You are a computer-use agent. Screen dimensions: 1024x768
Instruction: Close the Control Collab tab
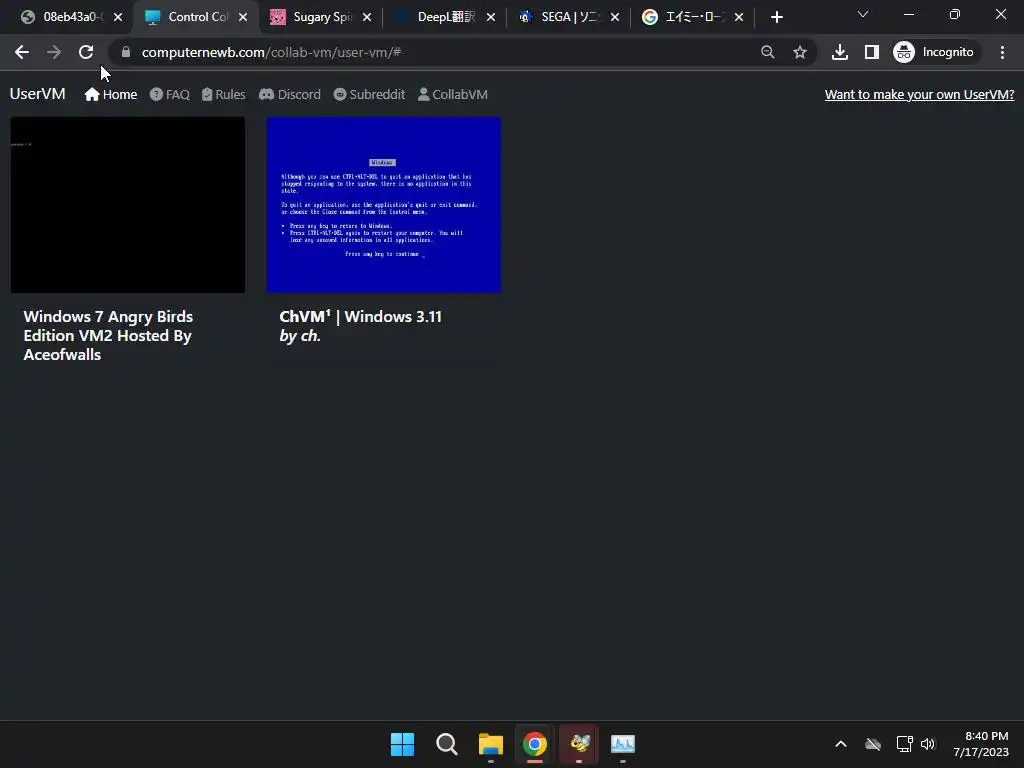243,17
